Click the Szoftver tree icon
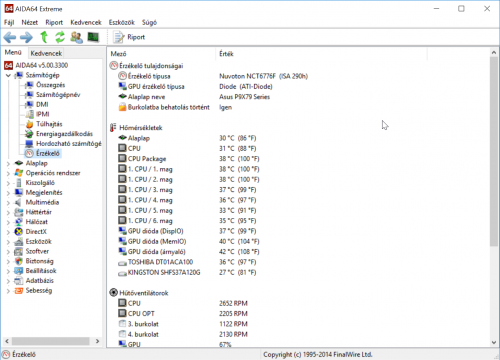 point(19,251)
